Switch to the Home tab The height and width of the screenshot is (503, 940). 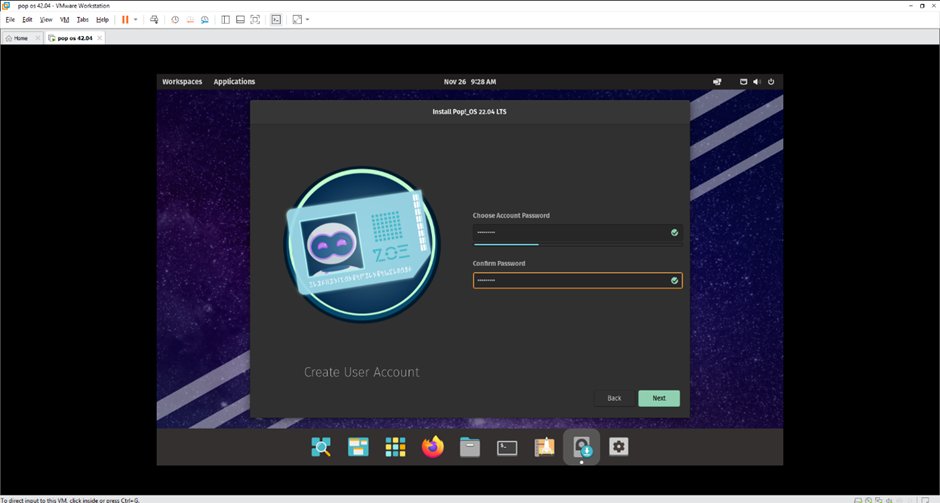(20, 38)
